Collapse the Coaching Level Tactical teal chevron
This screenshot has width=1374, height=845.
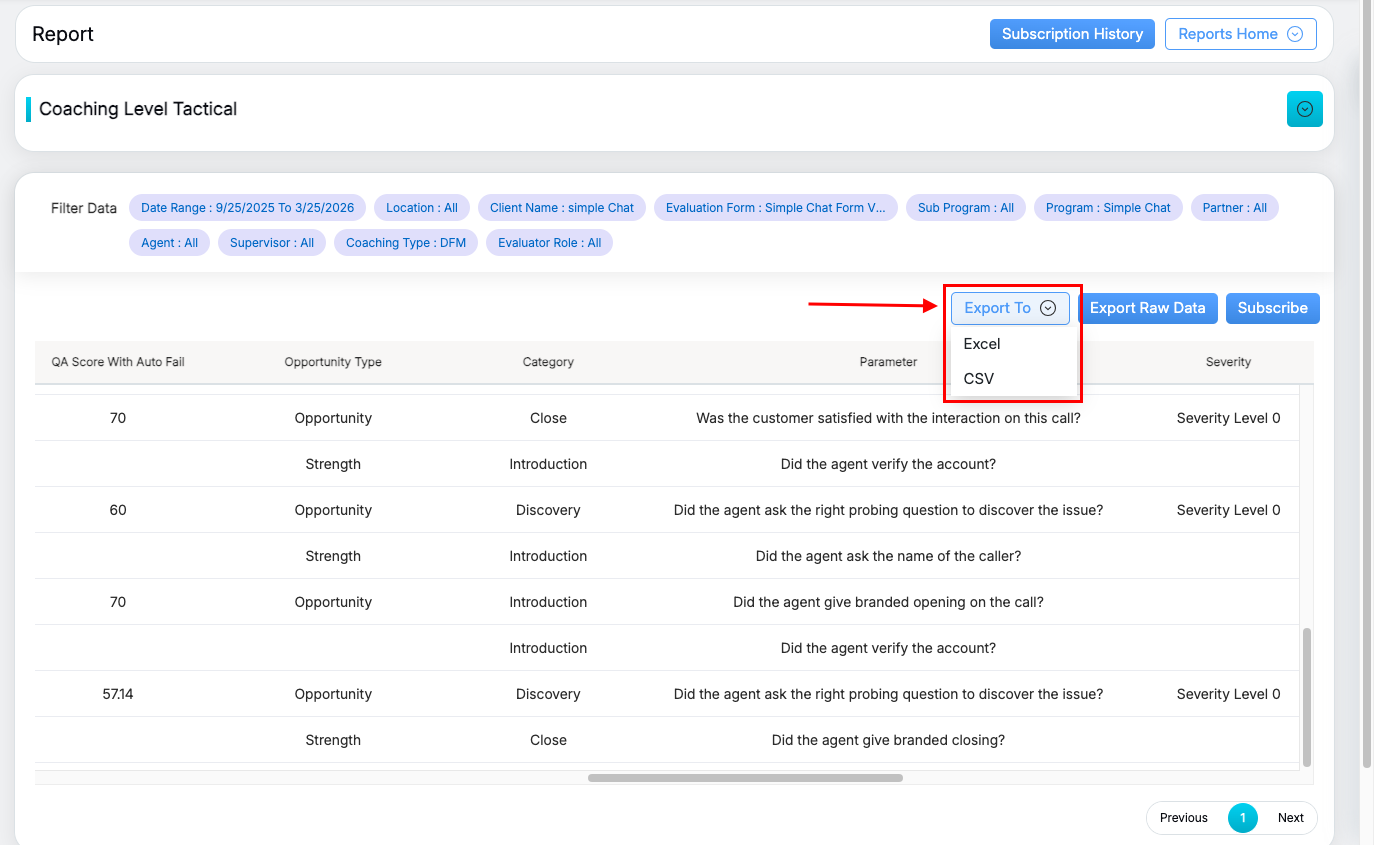click(x=1304, y=109)
